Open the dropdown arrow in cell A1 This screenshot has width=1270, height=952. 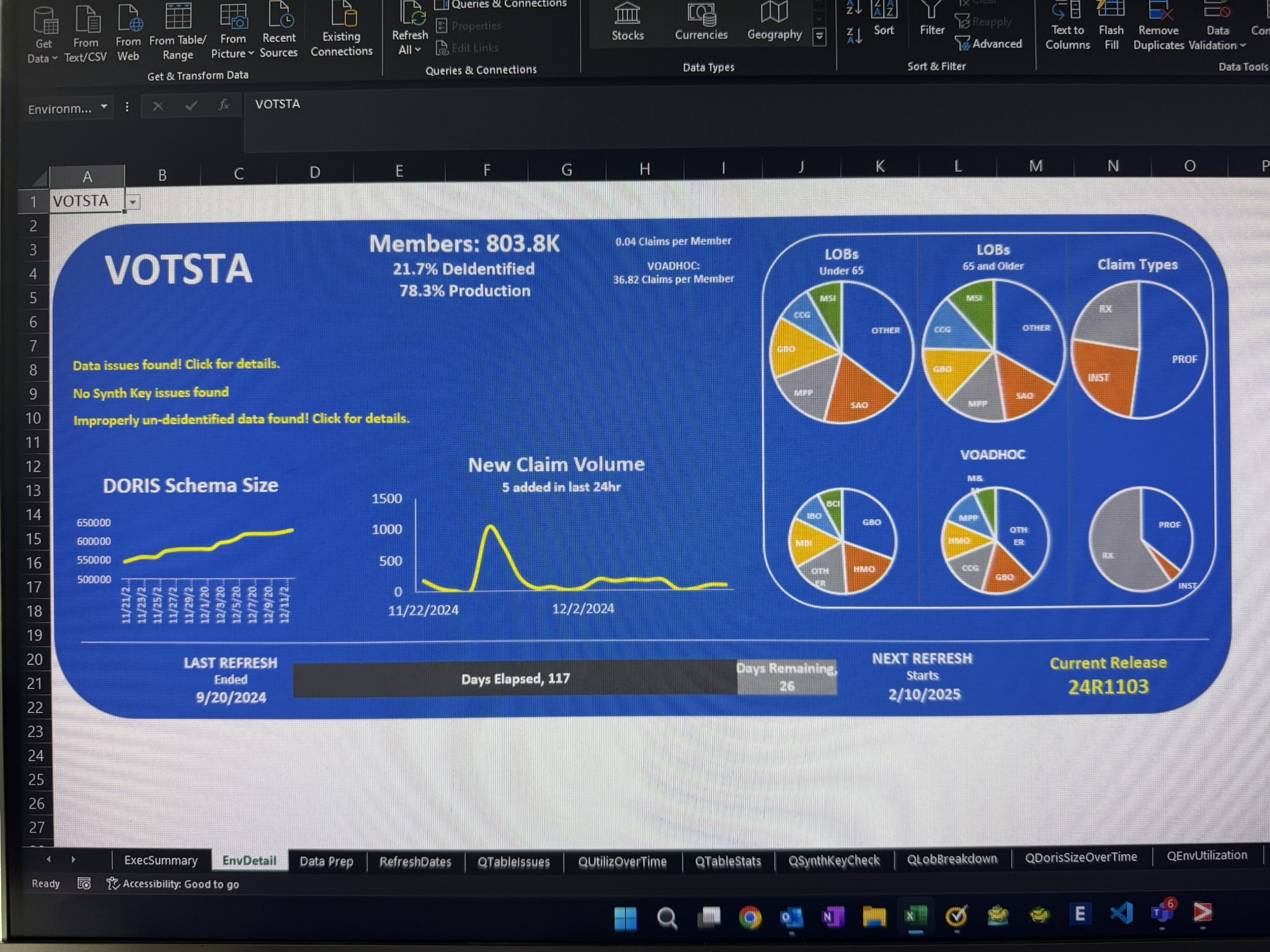coord(133,202)
